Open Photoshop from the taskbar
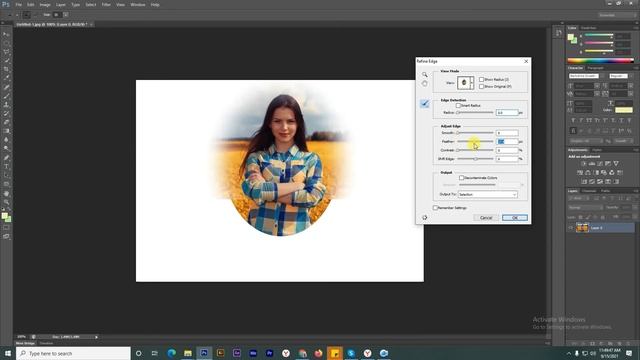Image resolution: width=640 pixels, height=360 pixels. click(204, 353)
